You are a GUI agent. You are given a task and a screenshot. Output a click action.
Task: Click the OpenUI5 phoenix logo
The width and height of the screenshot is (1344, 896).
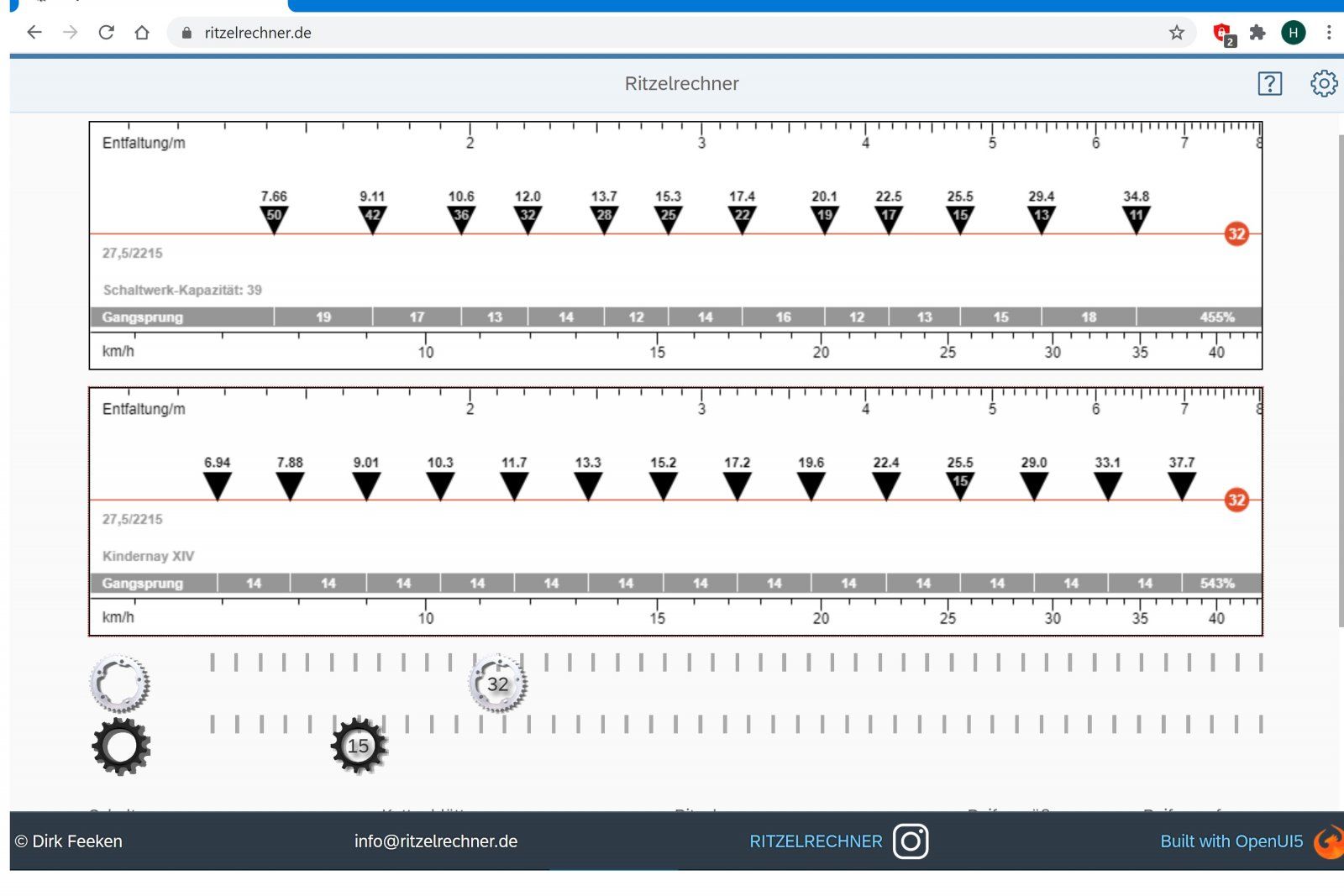click(1328, 841)
